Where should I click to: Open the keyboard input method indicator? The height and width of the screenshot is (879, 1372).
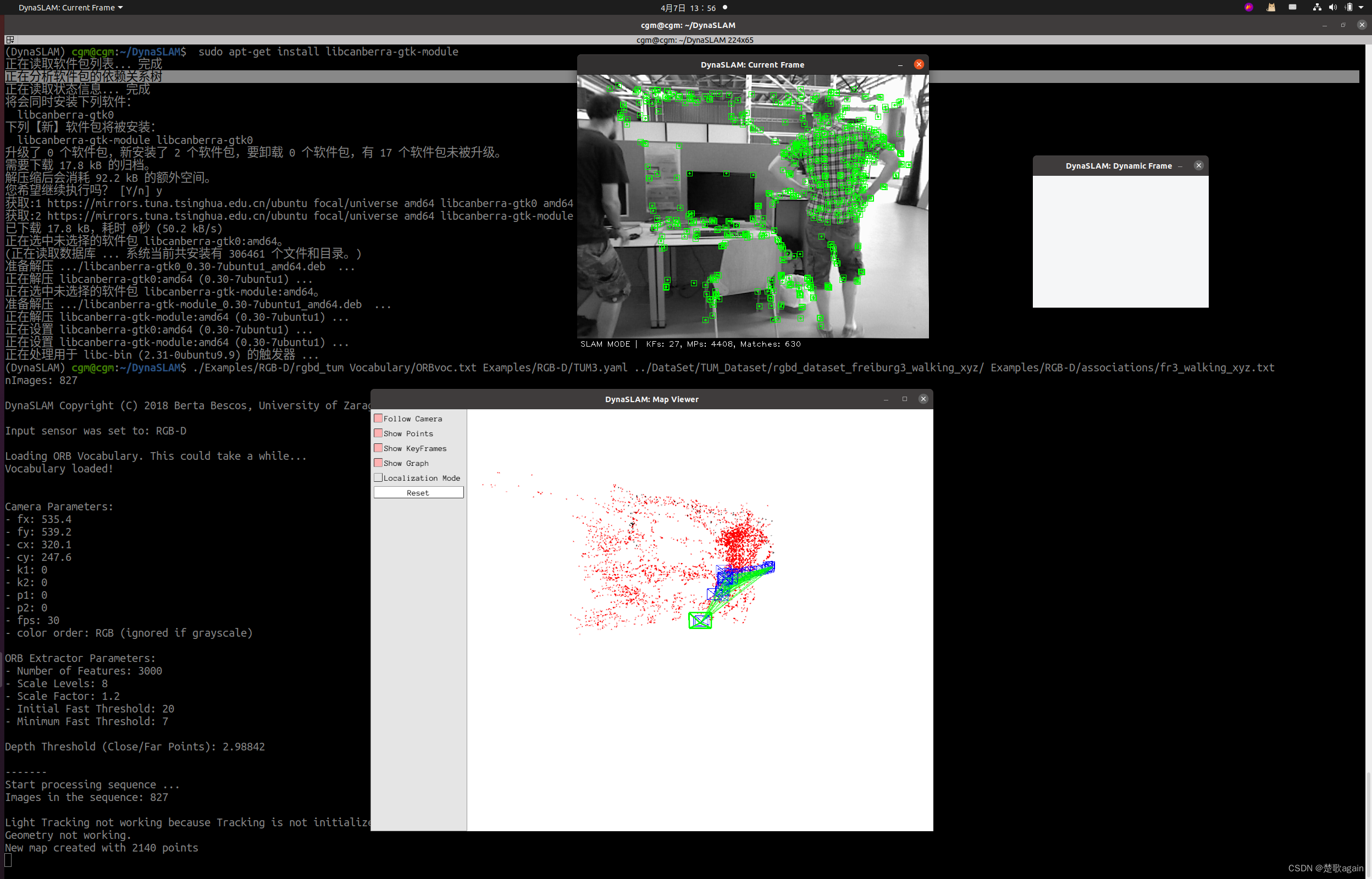pos(1293,8)
